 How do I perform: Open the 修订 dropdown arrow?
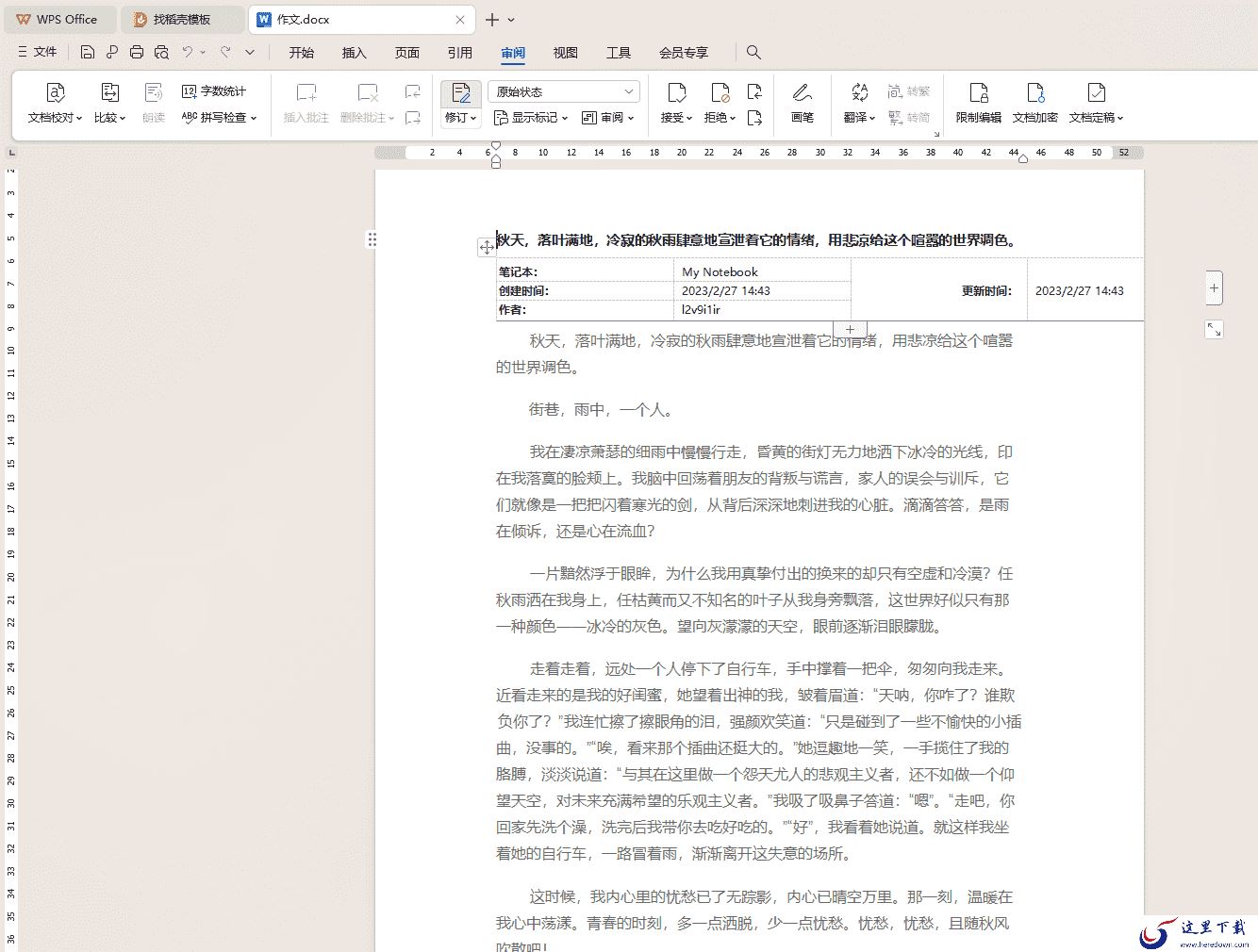pyautogui.click(x=473, y=118)
